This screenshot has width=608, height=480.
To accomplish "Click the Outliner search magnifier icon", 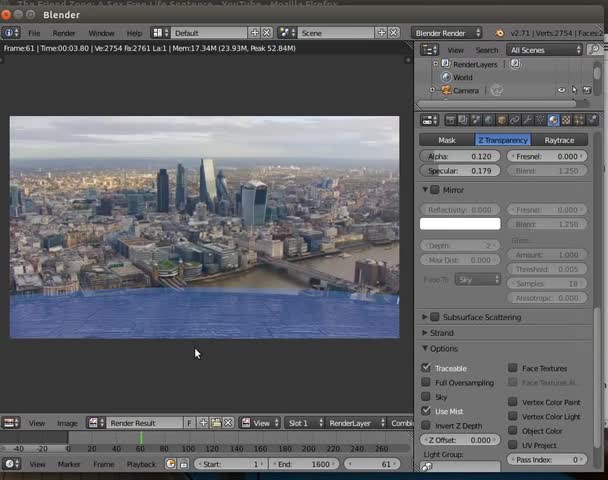I will click(x=593, y=50).
